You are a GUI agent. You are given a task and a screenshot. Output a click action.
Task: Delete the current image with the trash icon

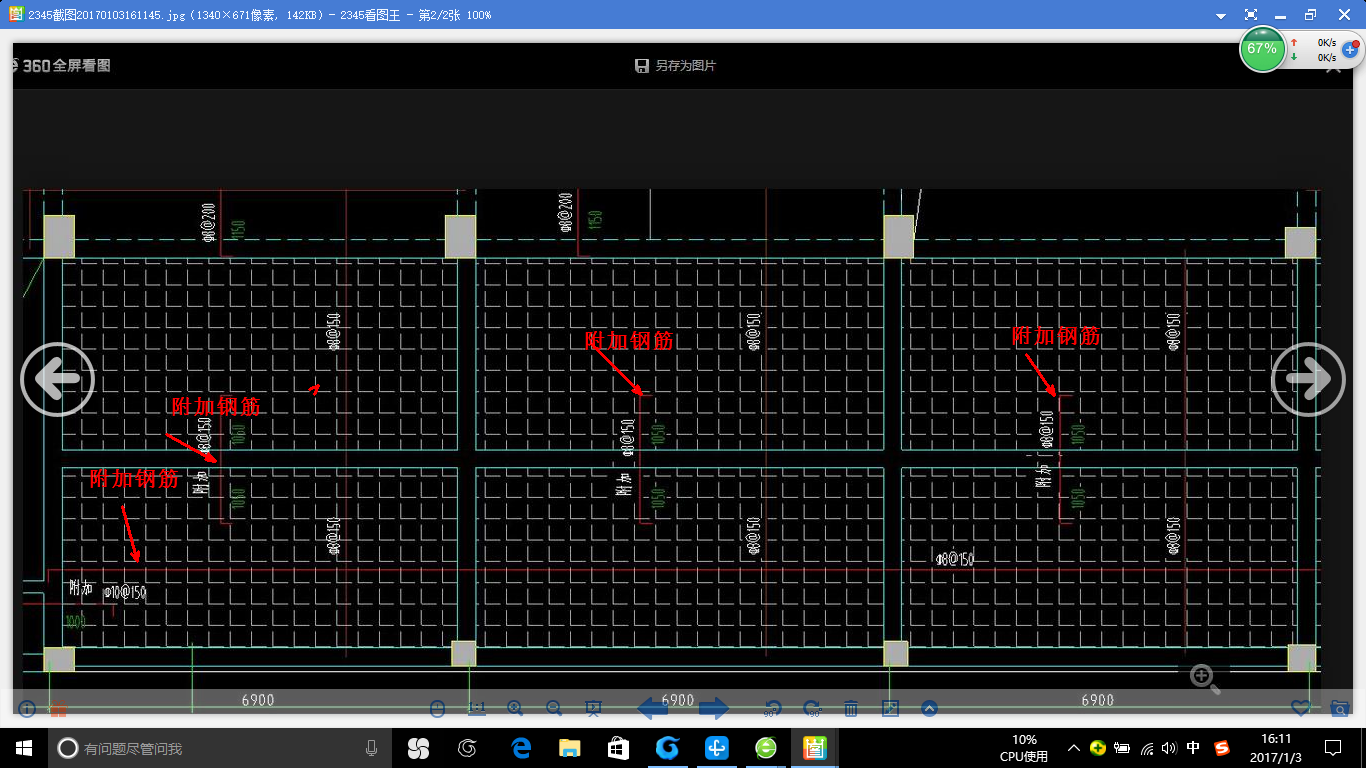click(x=851, y=708)
